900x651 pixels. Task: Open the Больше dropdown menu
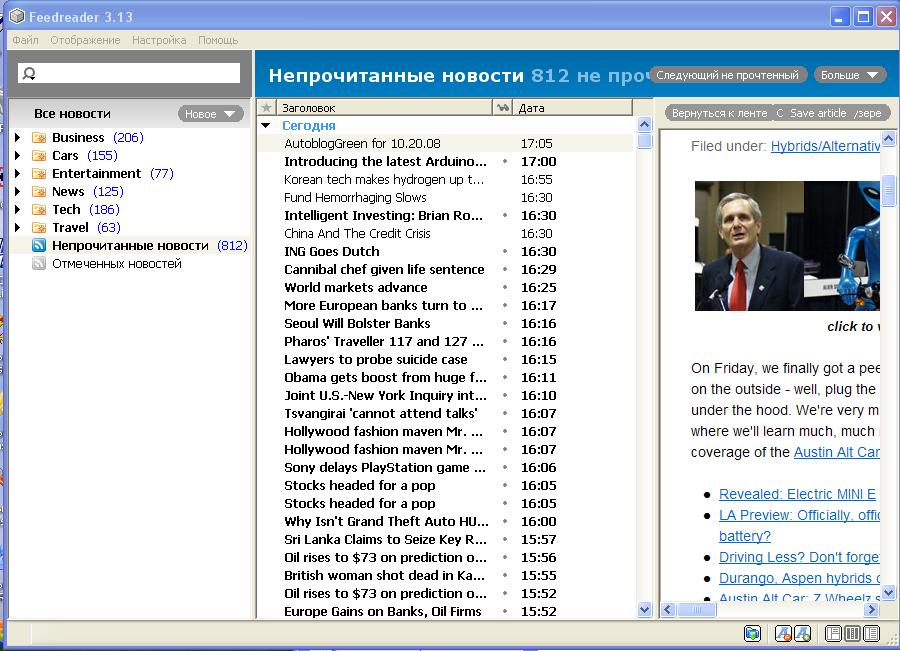coord(849,75)
